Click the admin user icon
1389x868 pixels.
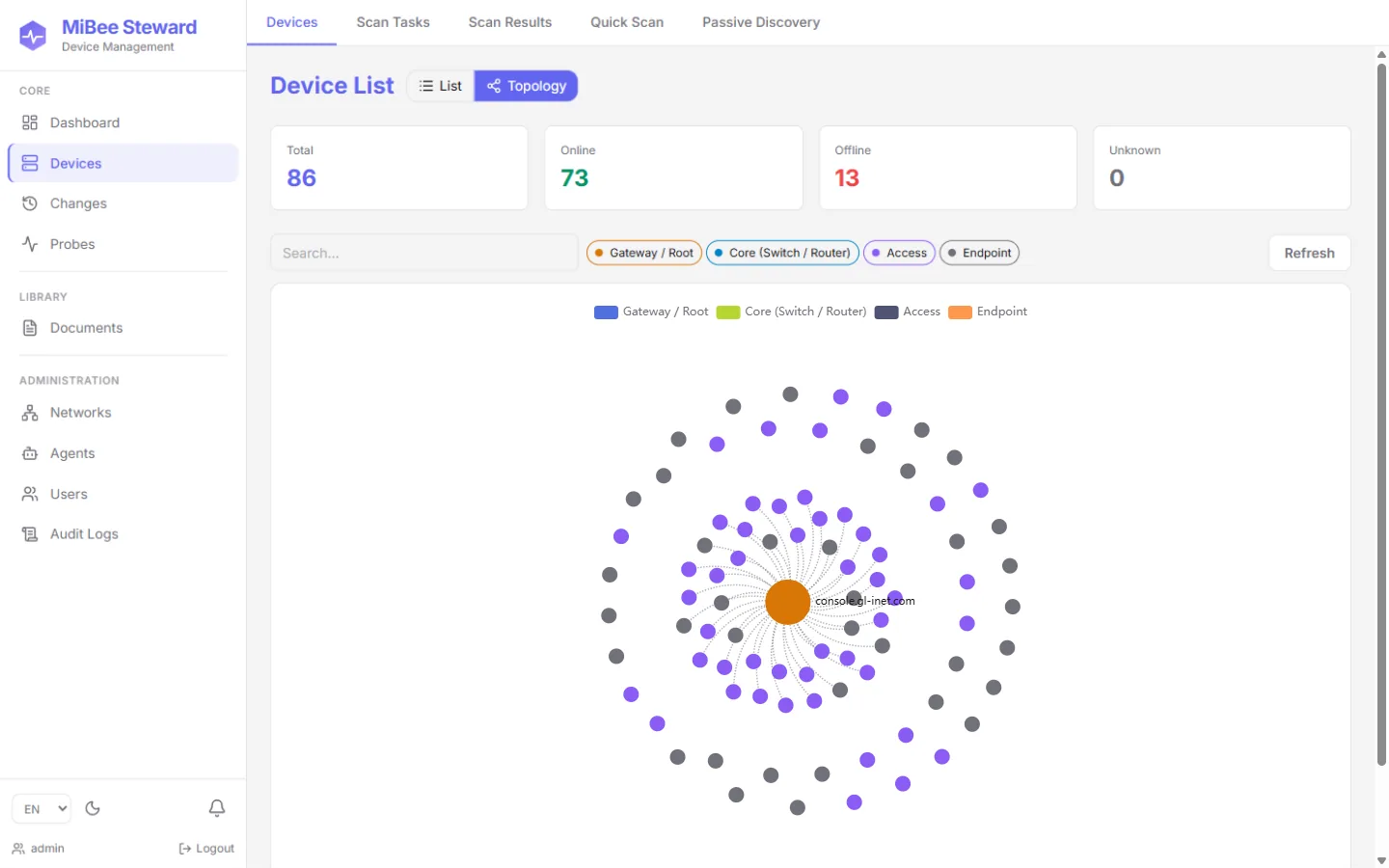[18, 849]
